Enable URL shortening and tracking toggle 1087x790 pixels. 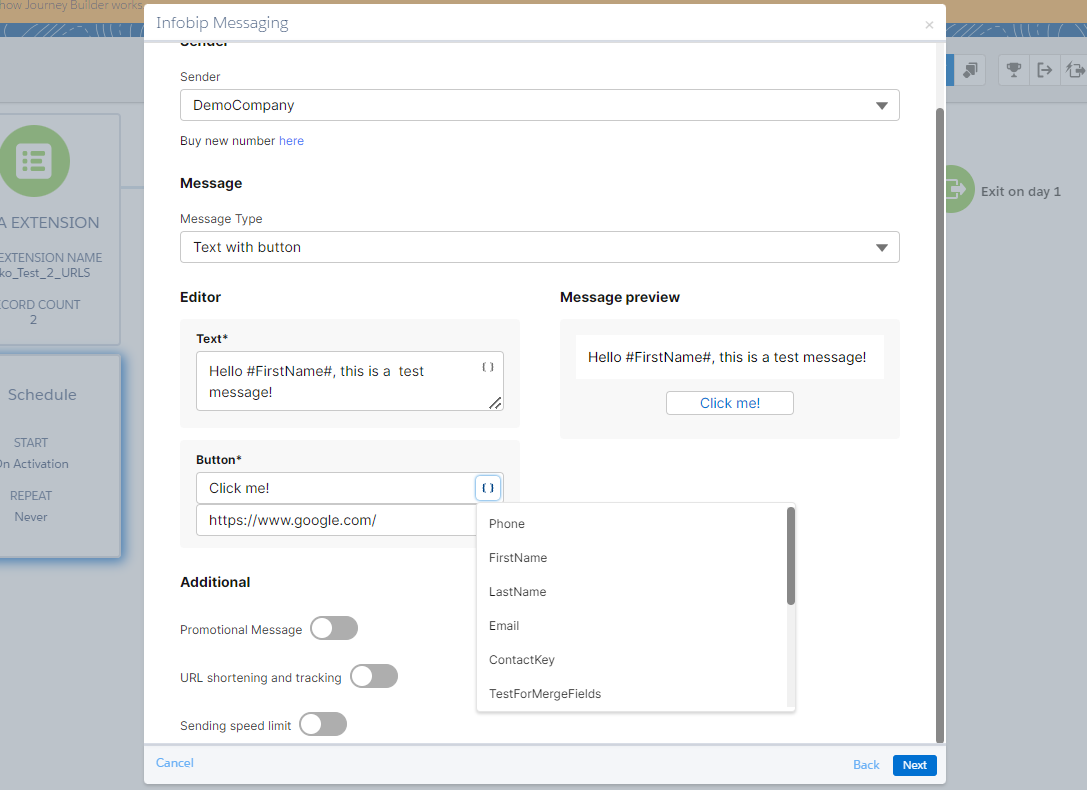[374, 676]
